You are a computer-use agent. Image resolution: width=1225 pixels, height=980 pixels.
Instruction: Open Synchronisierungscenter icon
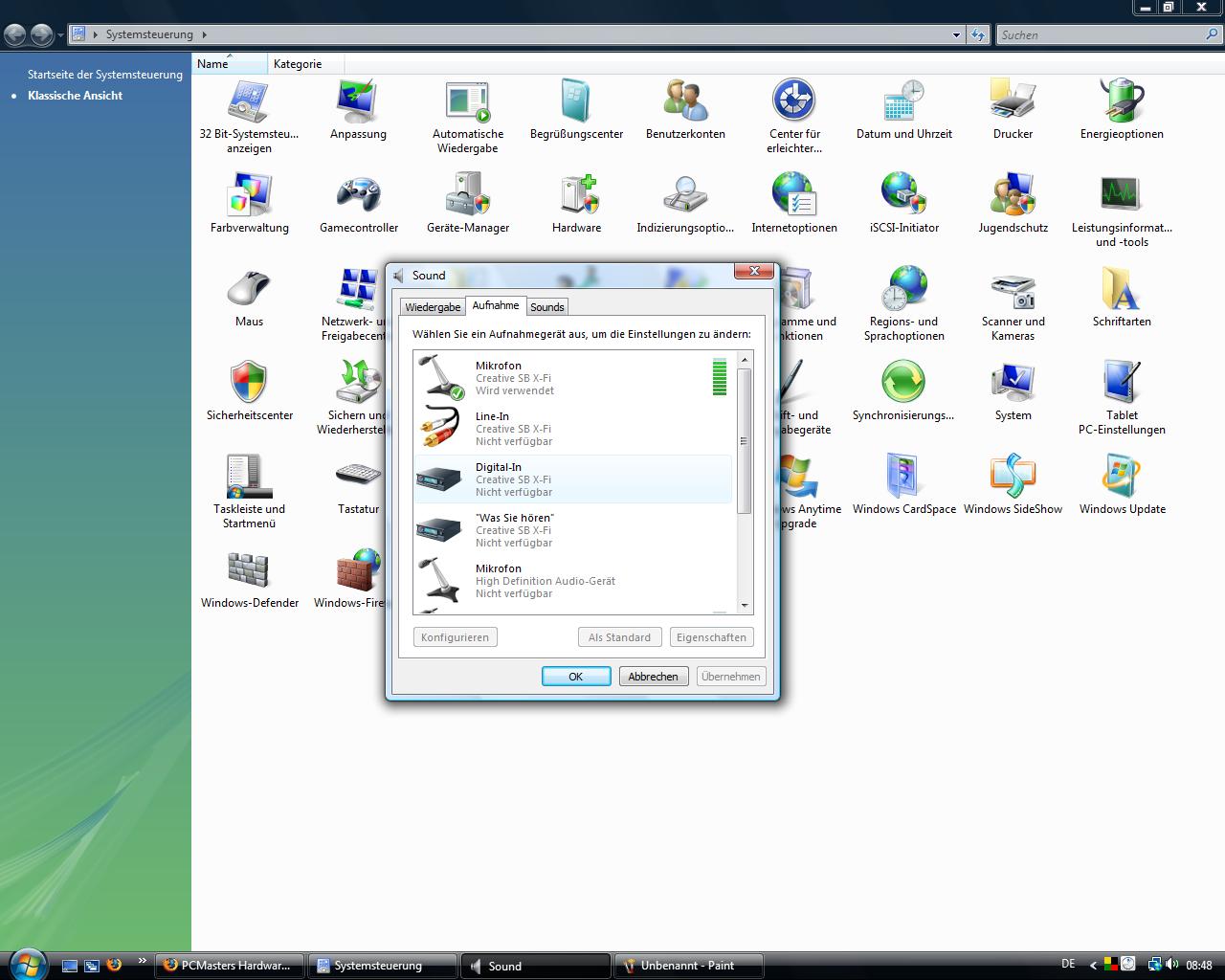(x=903, y=383)
